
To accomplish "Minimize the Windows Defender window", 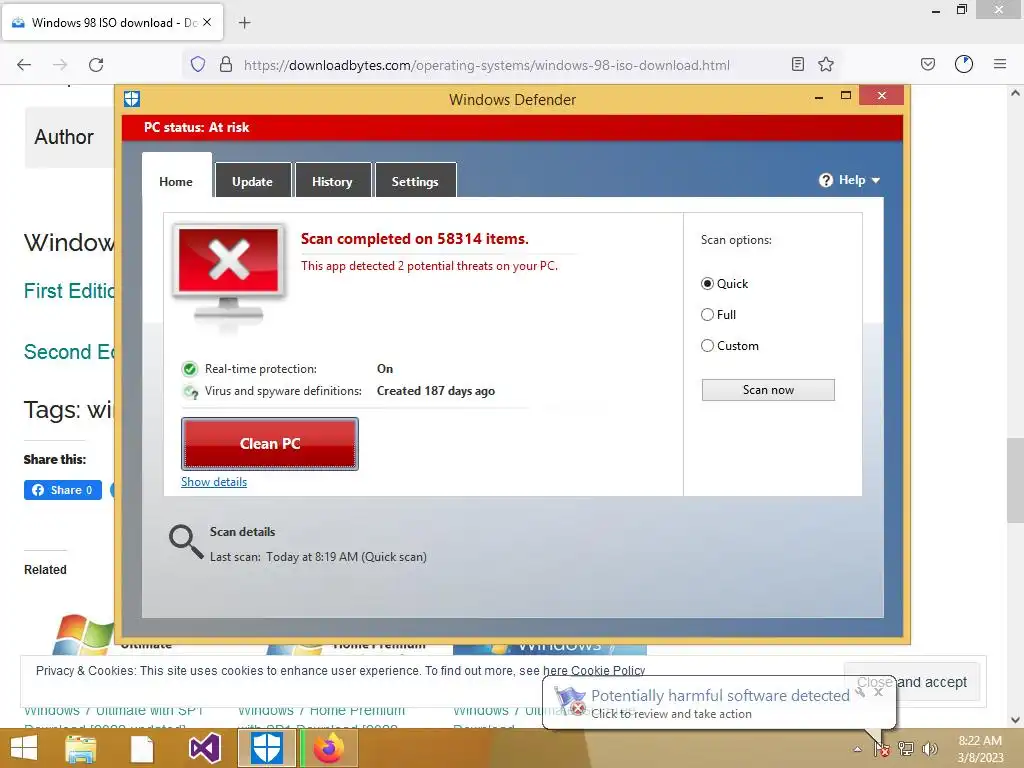I will click(819, 97).
